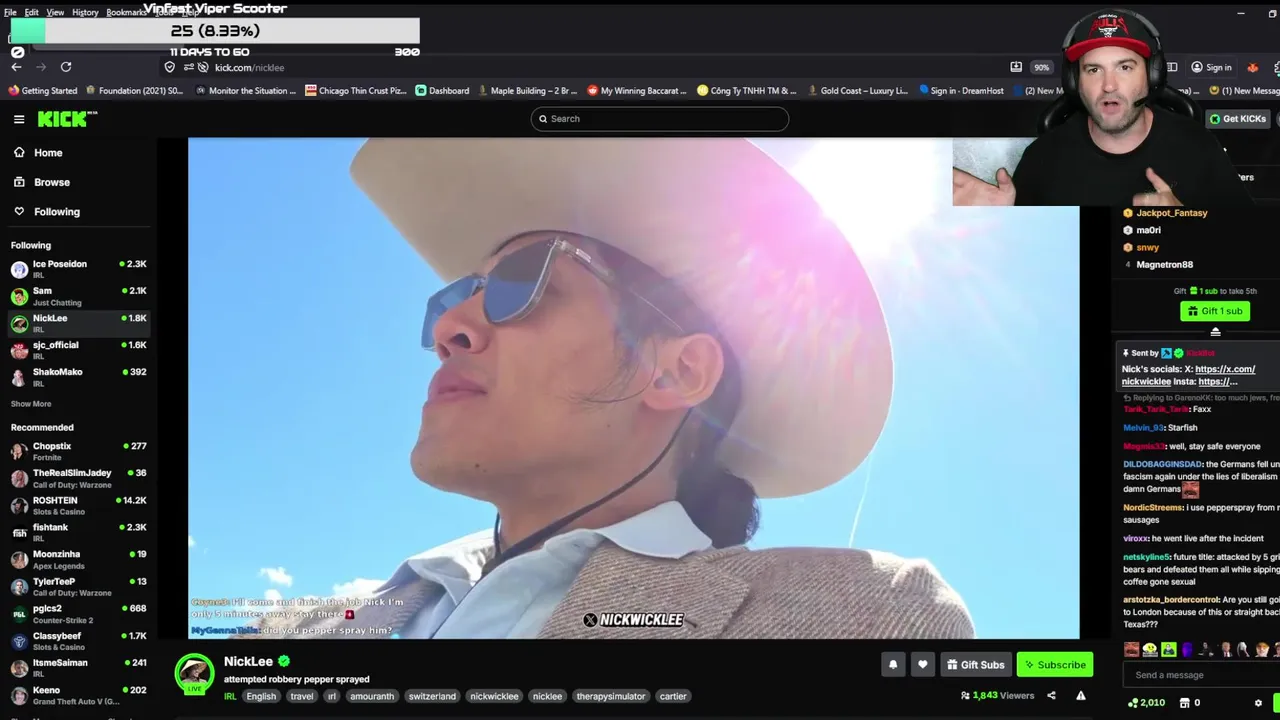
Task: Click Jackpot_Fantasy on the gift leaderboard
Action: pos(1172,213)
